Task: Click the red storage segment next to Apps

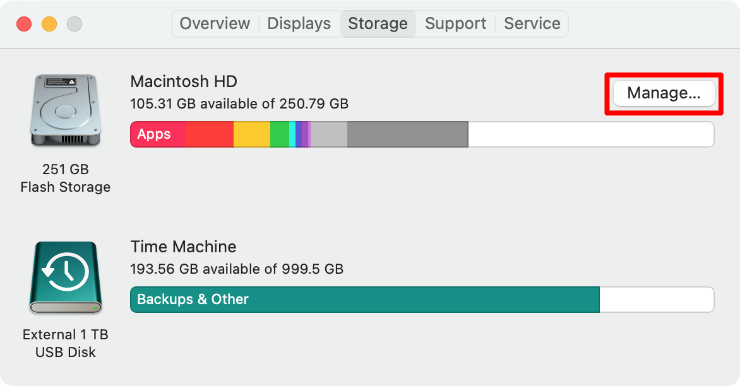Action: pos(209,134)
